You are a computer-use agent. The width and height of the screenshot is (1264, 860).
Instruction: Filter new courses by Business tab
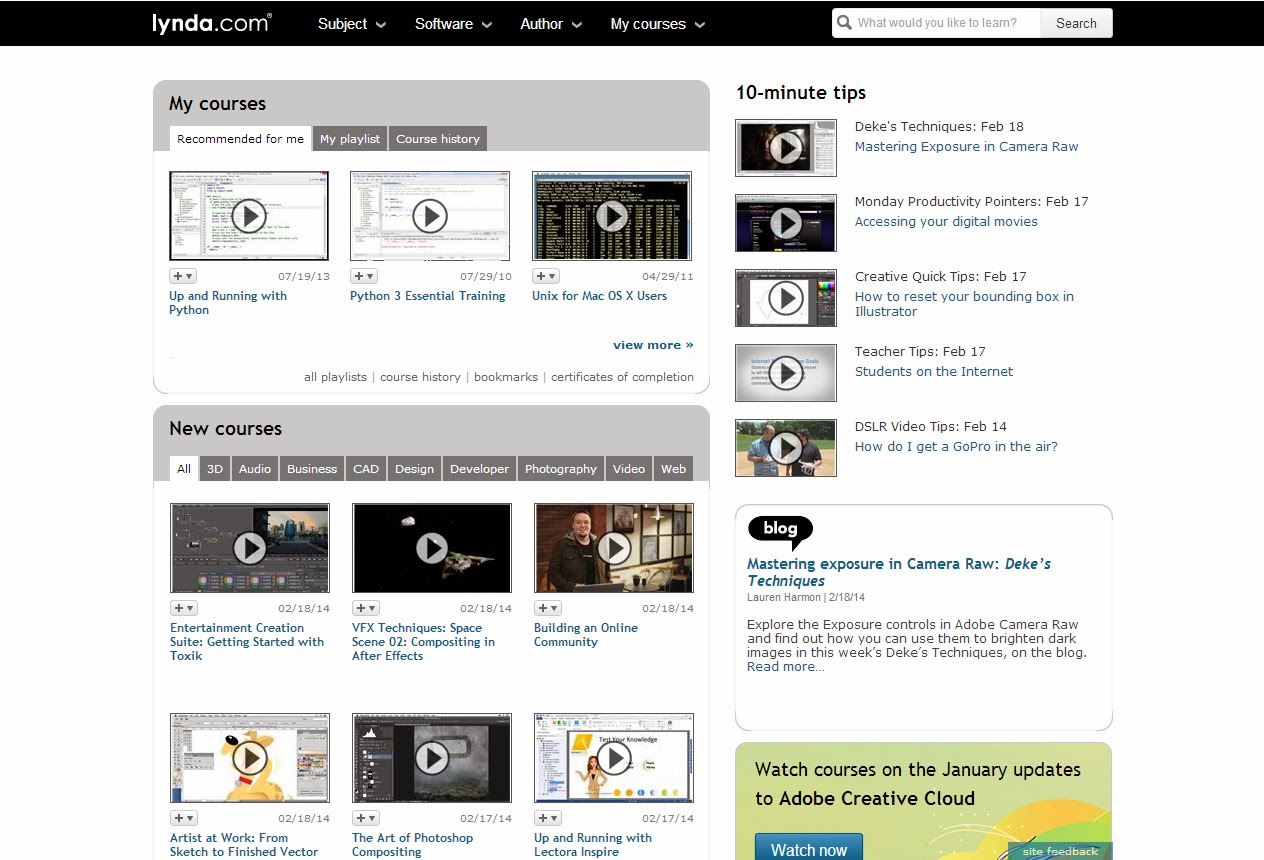312,469
